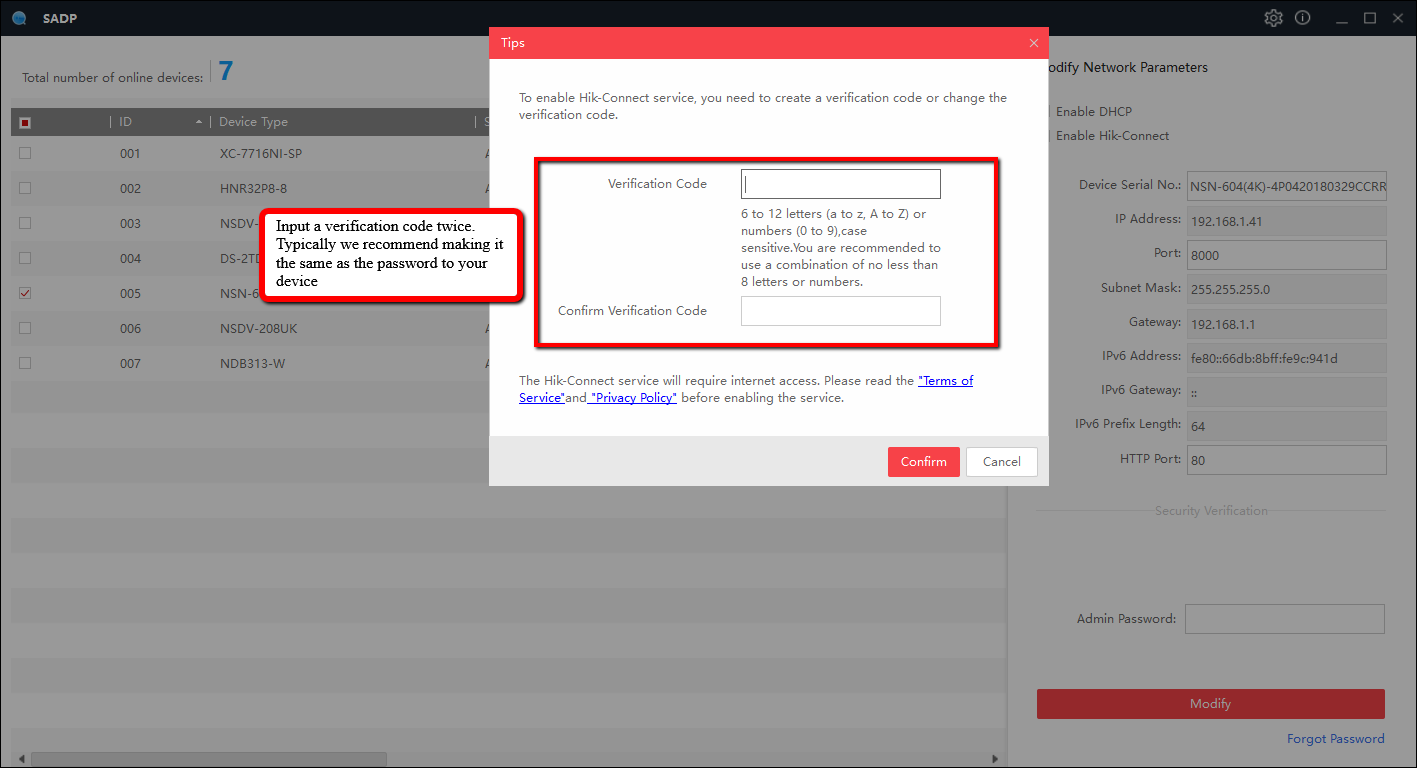Click the horizontal scrollbar under device list
The height and width of the screenshot is (768, 1417).
pos(209,759)
